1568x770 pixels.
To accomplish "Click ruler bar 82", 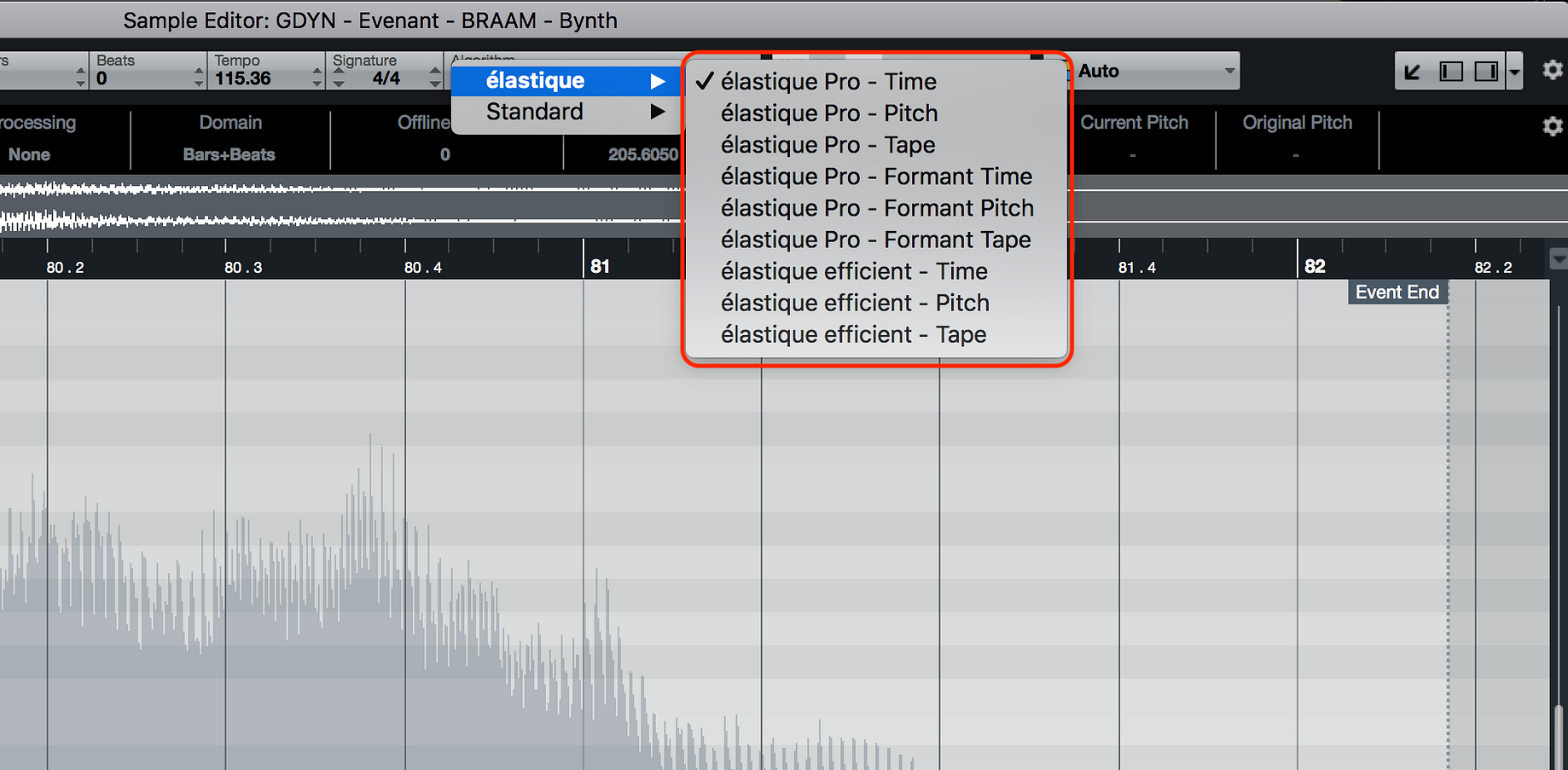I will click(x=1315, y=267).
